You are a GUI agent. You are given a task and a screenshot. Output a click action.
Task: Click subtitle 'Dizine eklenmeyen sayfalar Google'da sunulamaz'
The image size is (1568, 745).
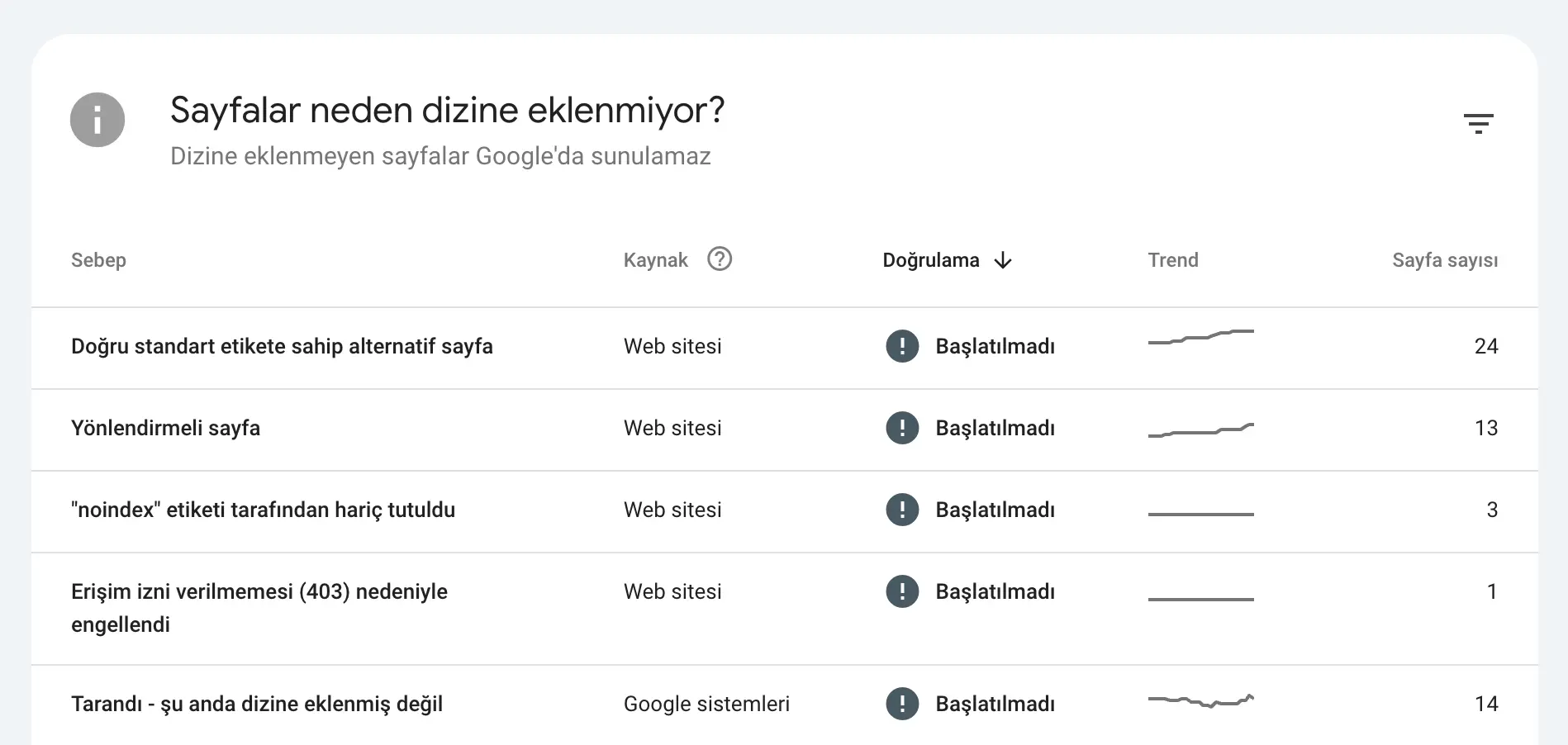point(440,156)
